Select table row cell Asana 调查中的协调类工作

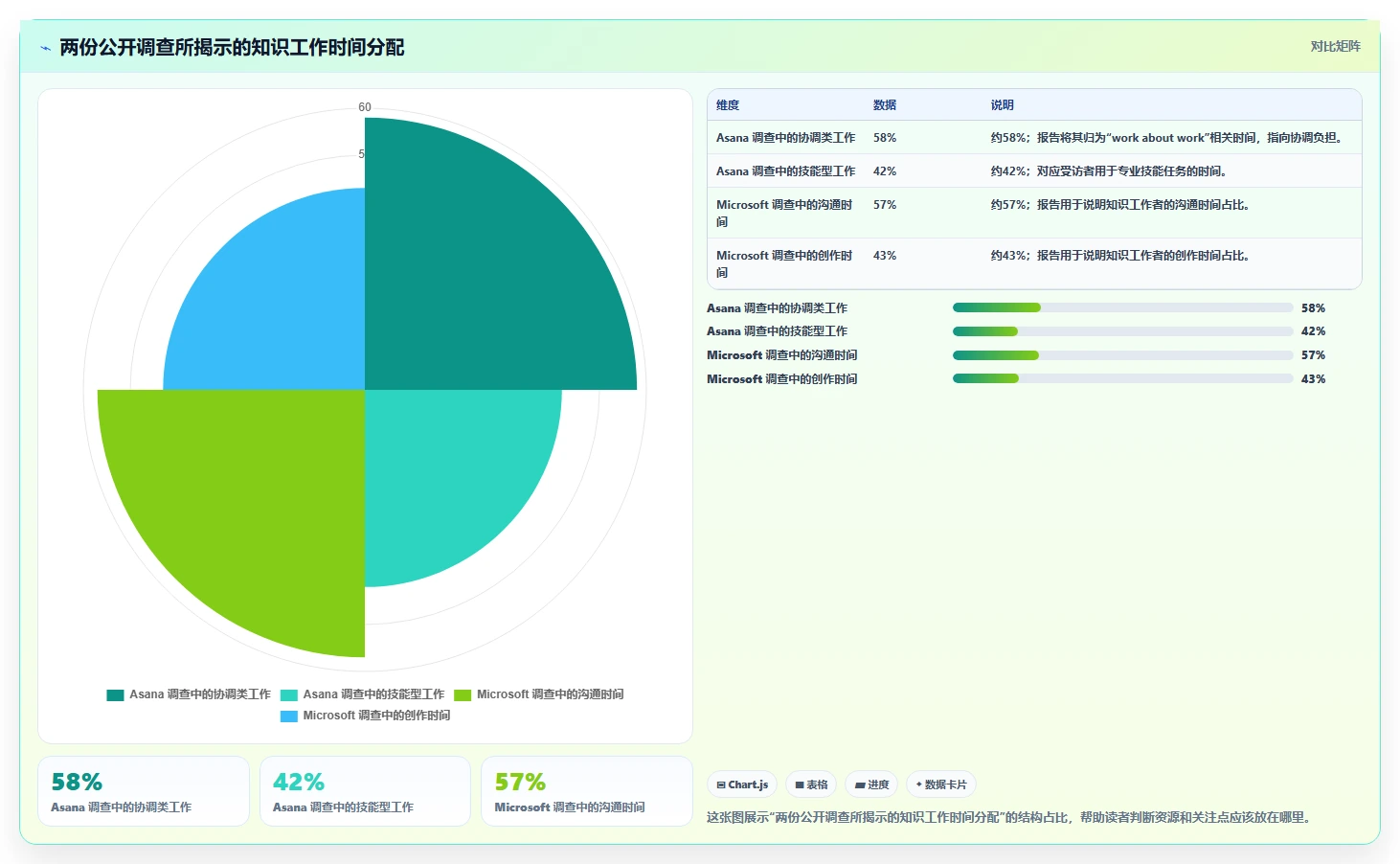click(x=786, y=138)
